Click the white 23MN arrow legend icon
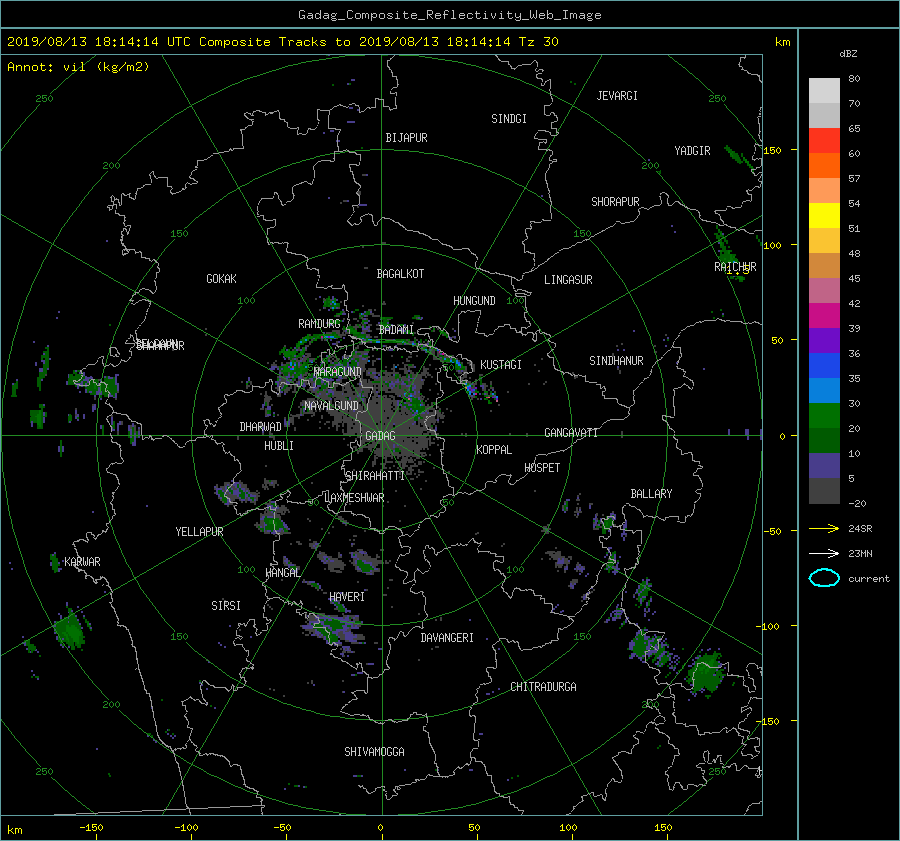 [x=824, y=553]
